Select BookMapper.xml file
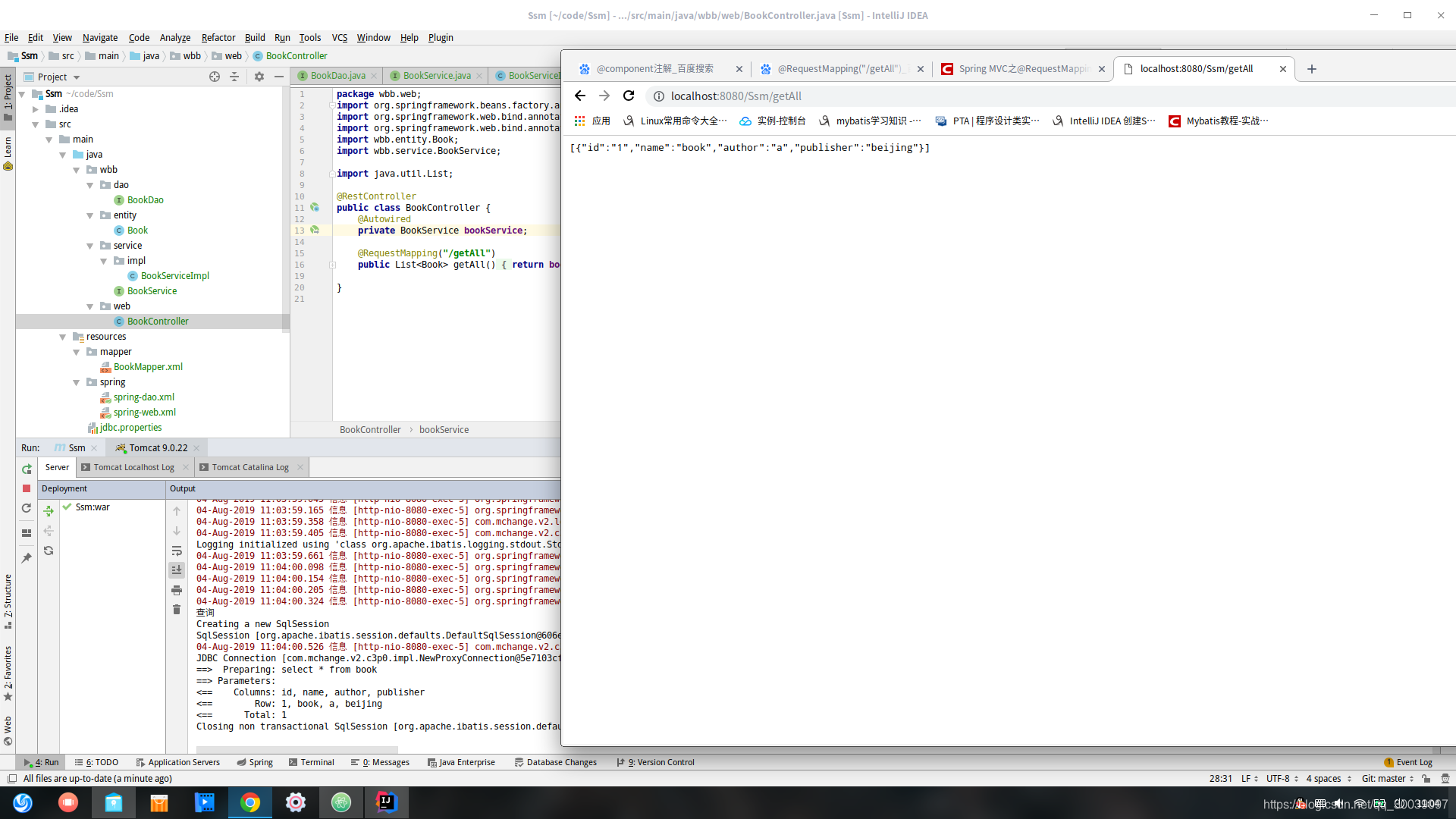Viewport: 1456px width, 819px height. (x=148, y=367)
